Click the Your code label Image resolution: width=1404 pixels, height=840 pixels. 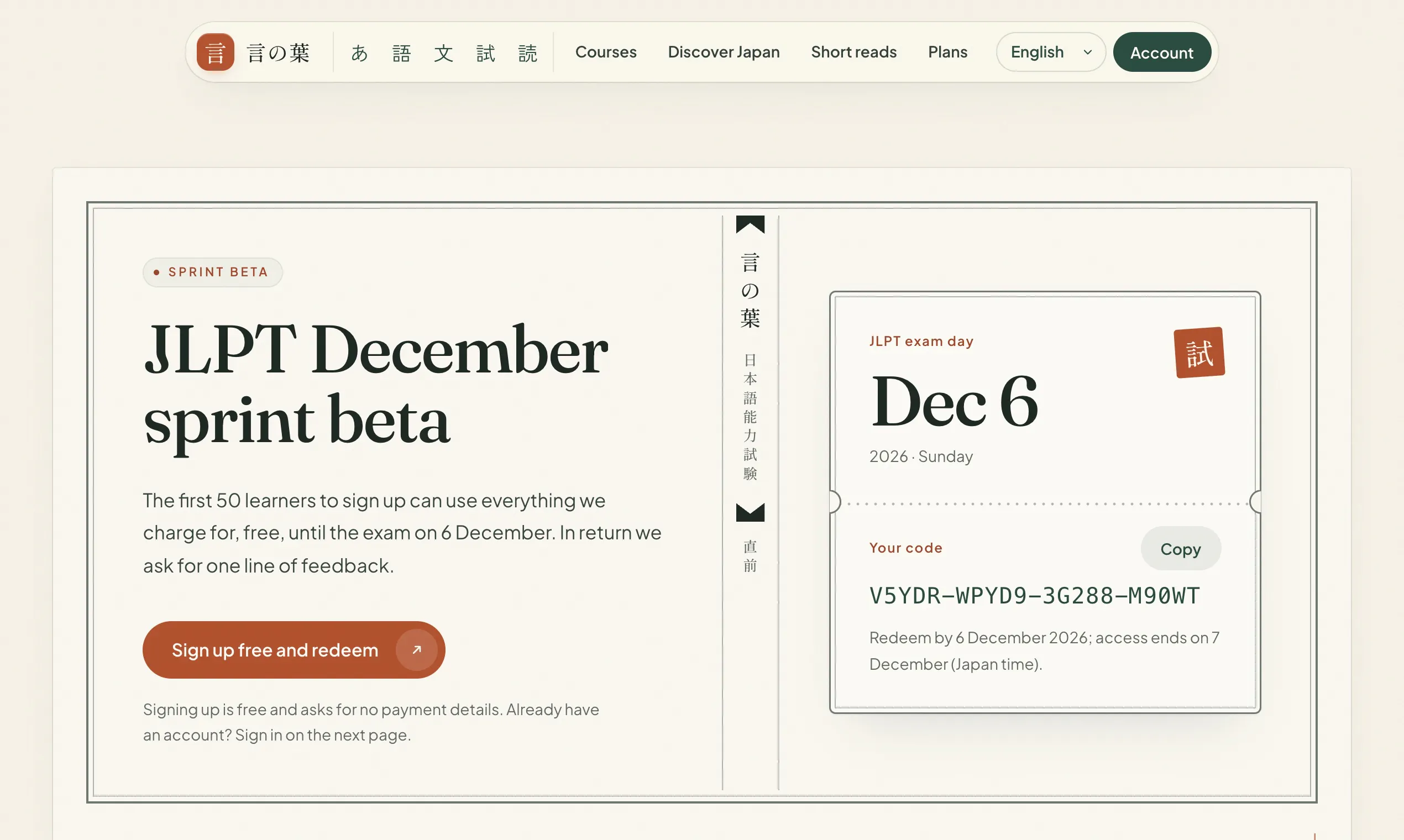pos(906,547)
